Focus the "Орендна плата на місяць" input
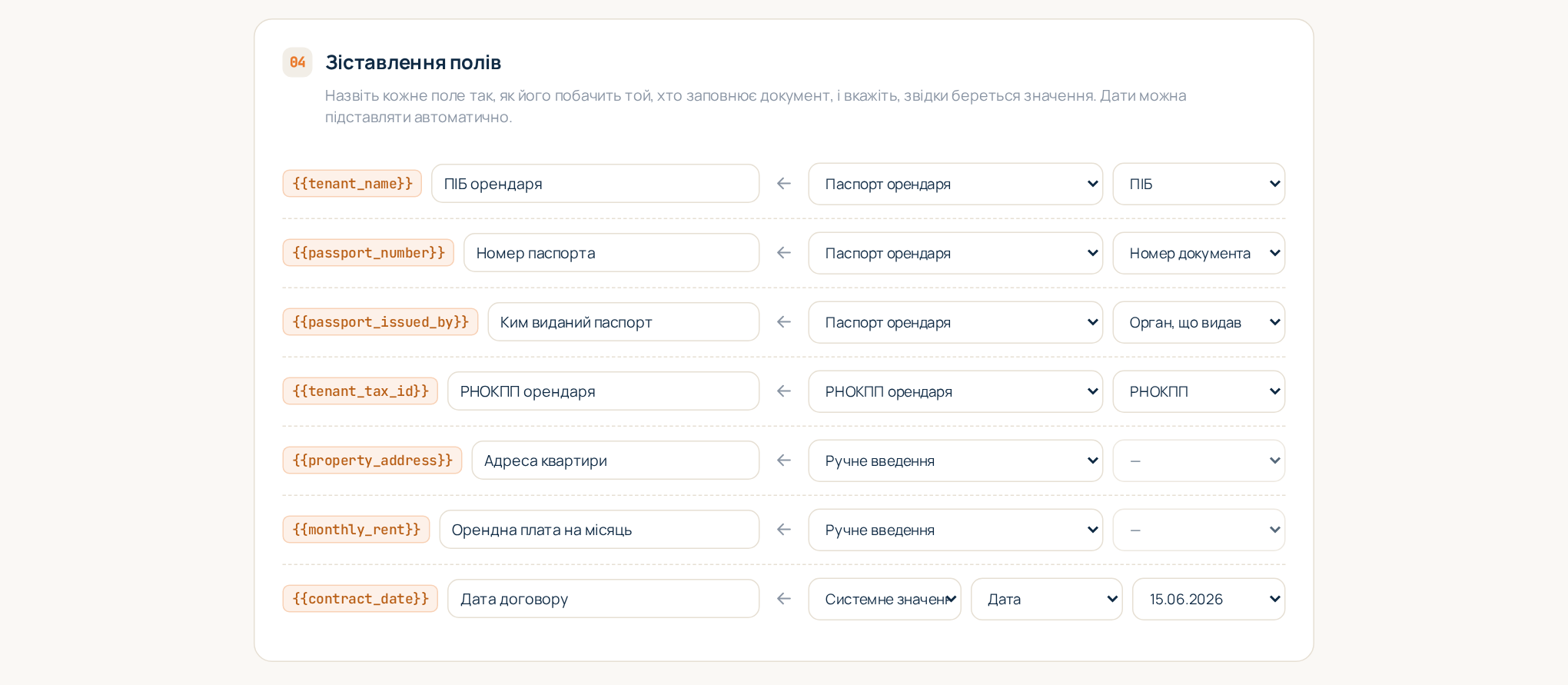This screenshot has height=685, width=1568. [599, 530]
